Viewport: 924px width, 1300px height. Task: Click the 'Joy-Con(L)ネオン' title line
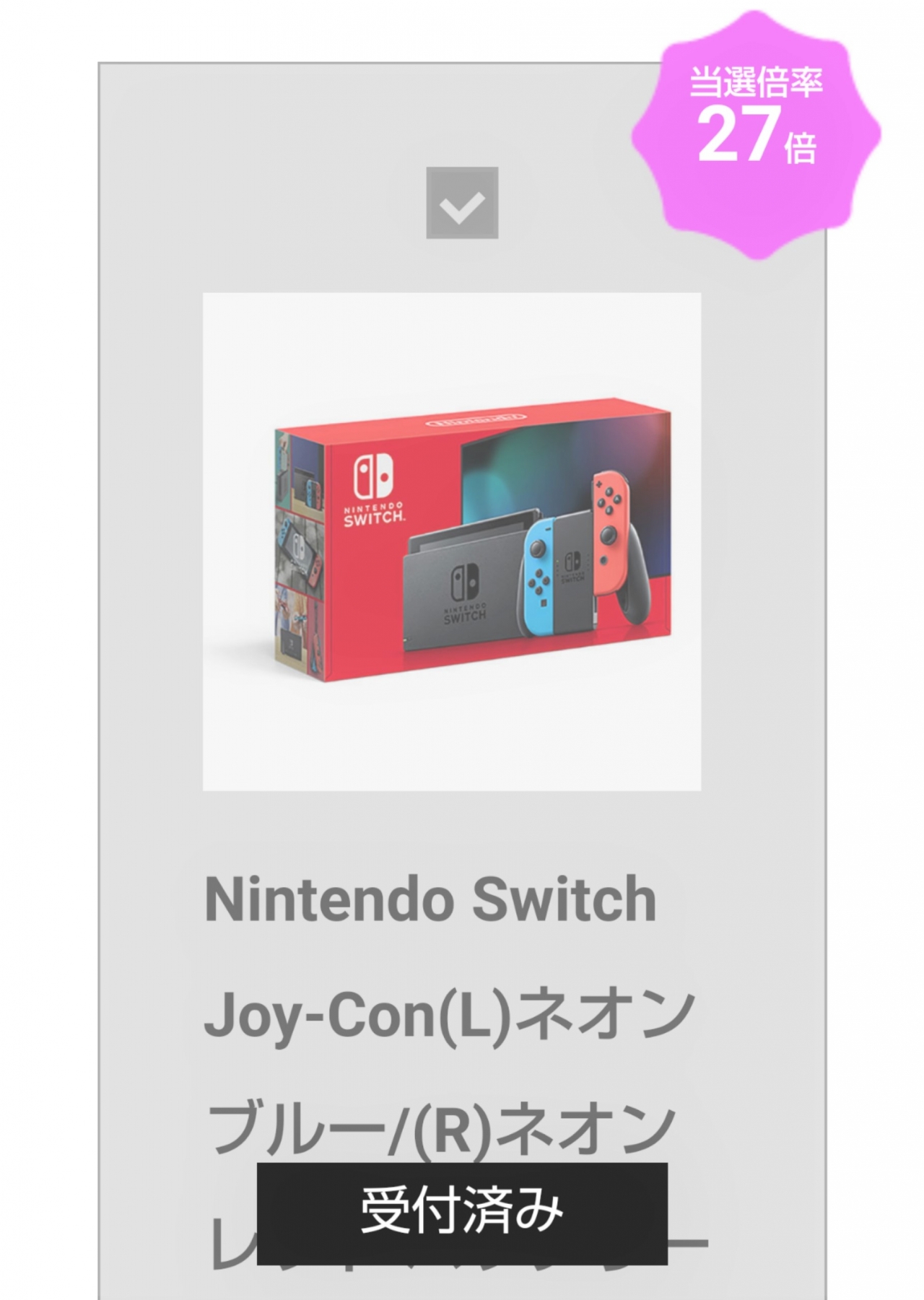449,1014
